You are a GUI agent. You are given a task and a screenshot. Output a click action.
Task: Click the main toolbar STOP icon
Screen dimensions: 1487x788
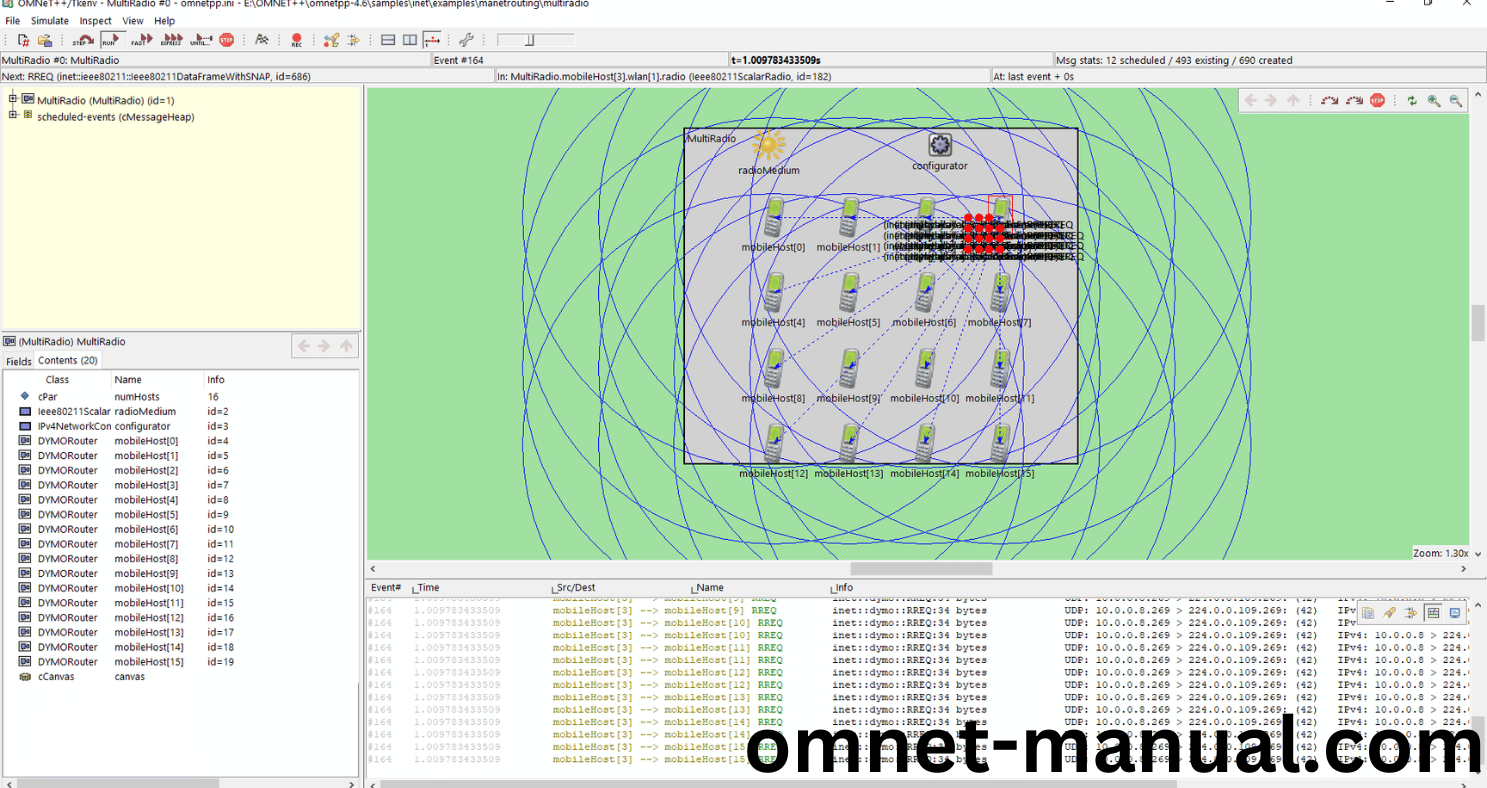point(227,40)
